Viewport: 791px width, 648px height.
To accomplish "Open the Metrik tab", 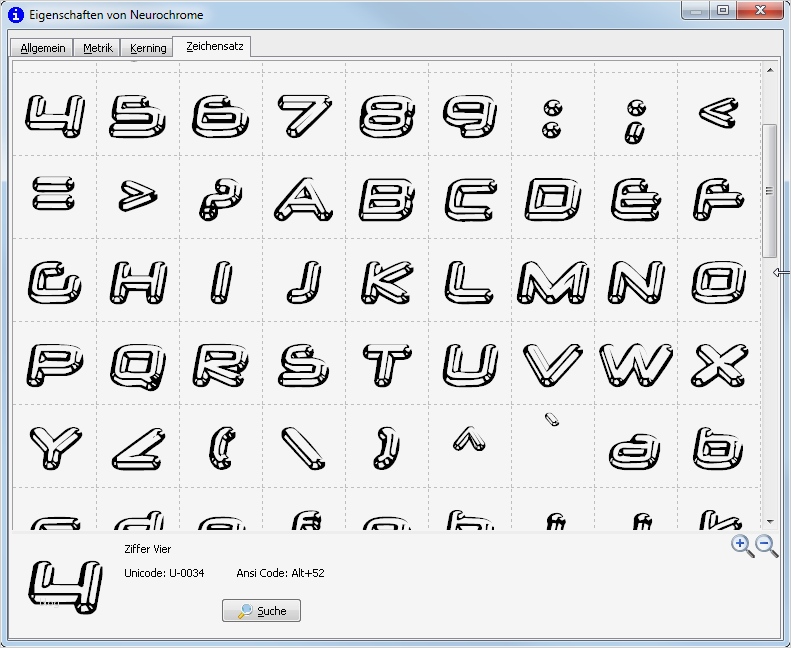I will point(98,48).
